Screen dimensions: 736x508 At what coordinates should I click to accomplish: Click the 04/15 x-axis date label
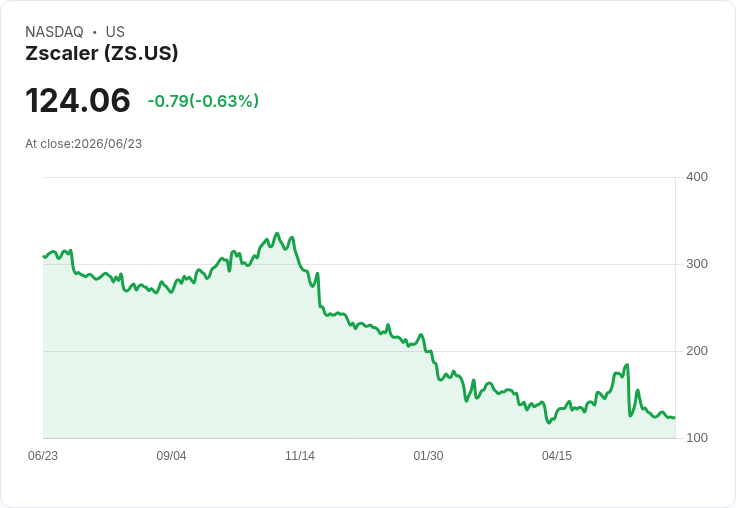[557, 455]
